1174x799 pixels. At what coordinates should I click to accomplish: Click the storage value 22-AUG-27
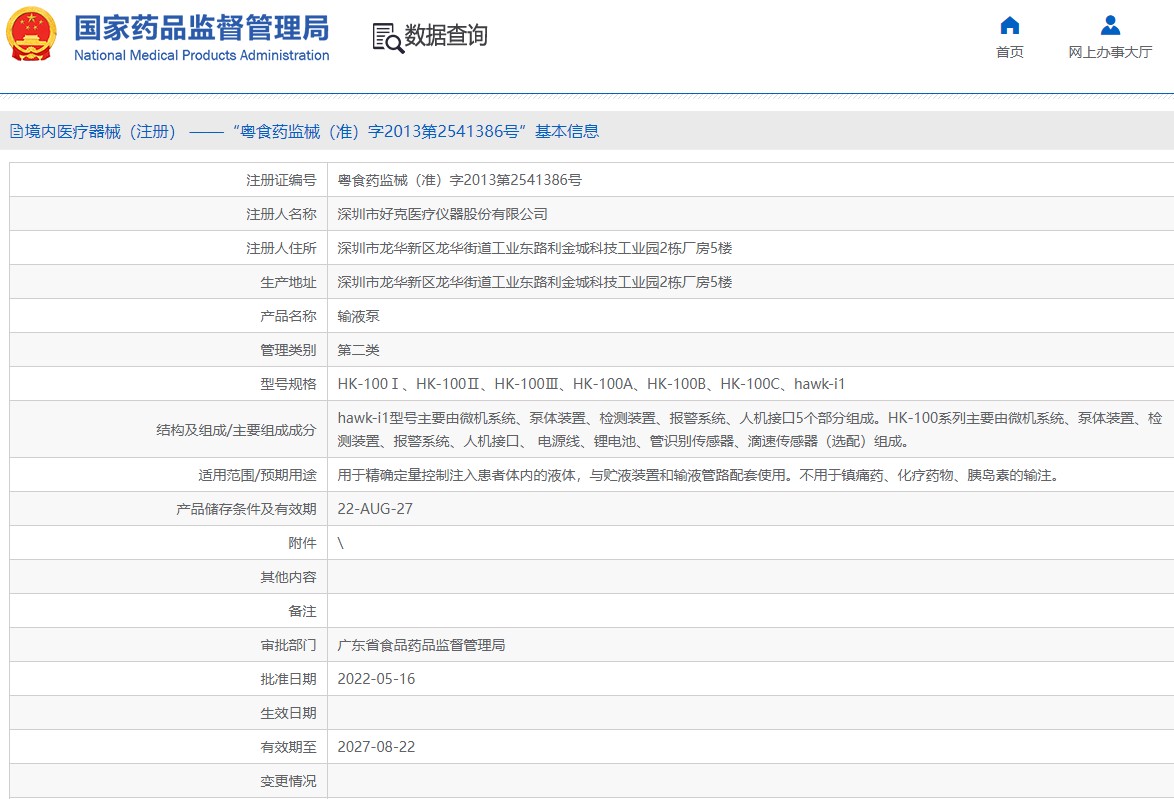click(x=375, y=509)
